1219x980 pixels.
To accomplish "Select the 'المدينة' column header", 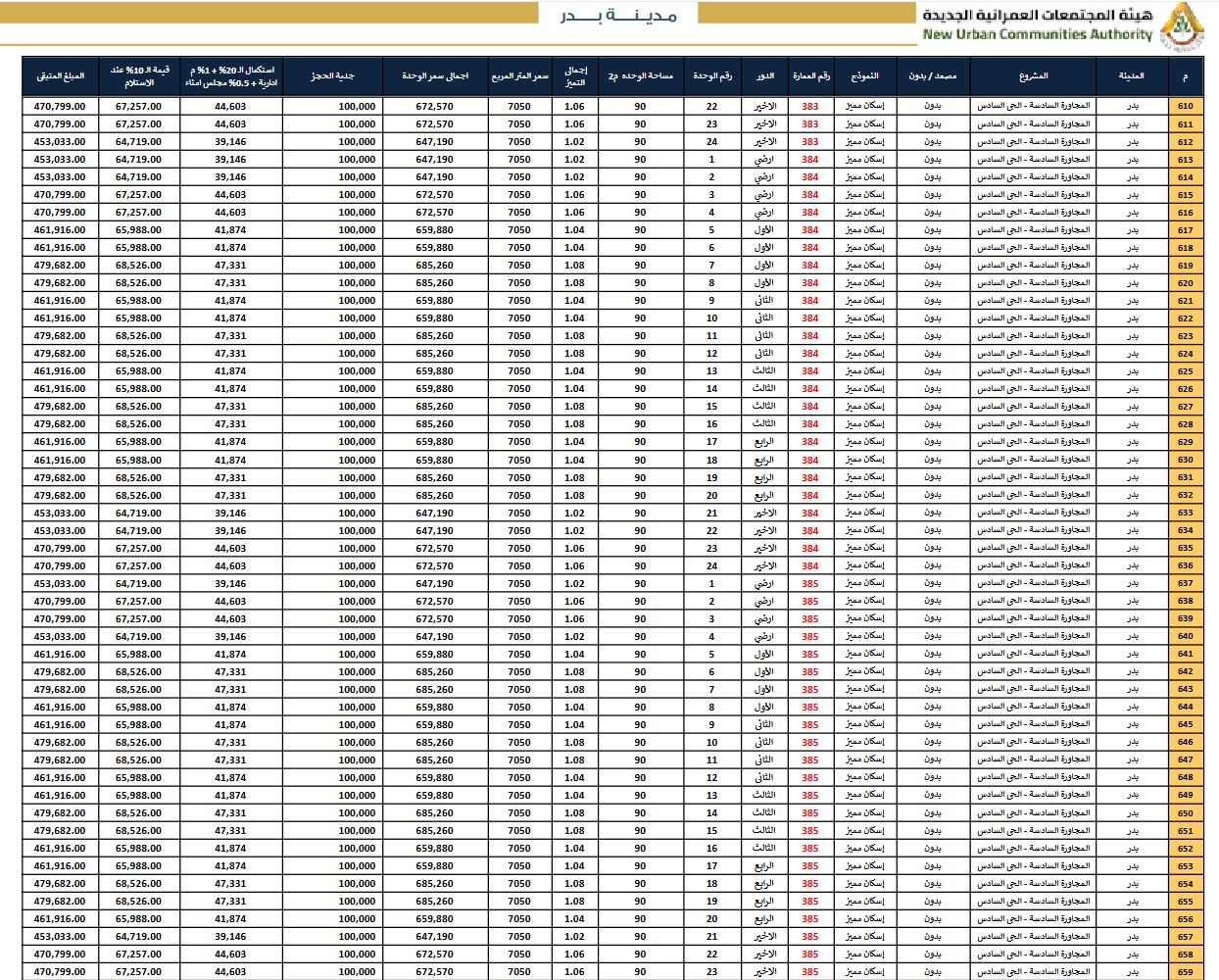I will [x=1132, y=76].
